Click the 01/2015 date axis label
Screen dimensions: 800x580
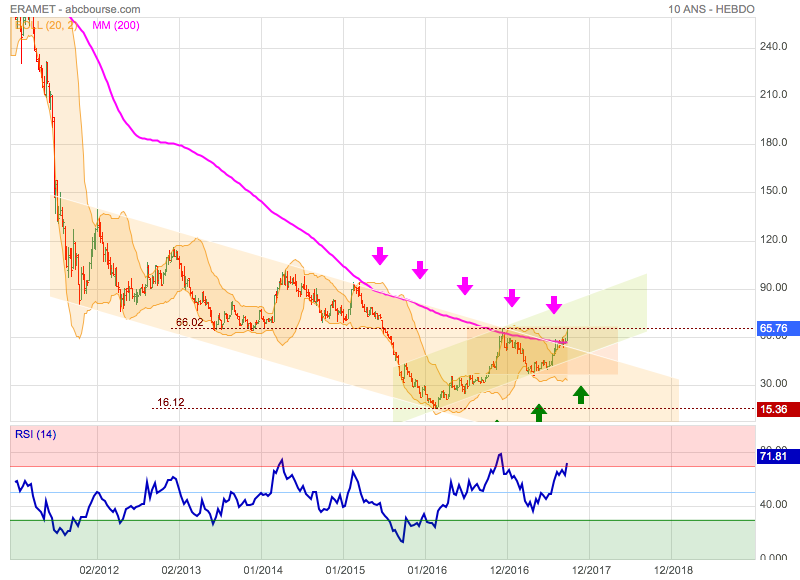[x=345, y=570]
